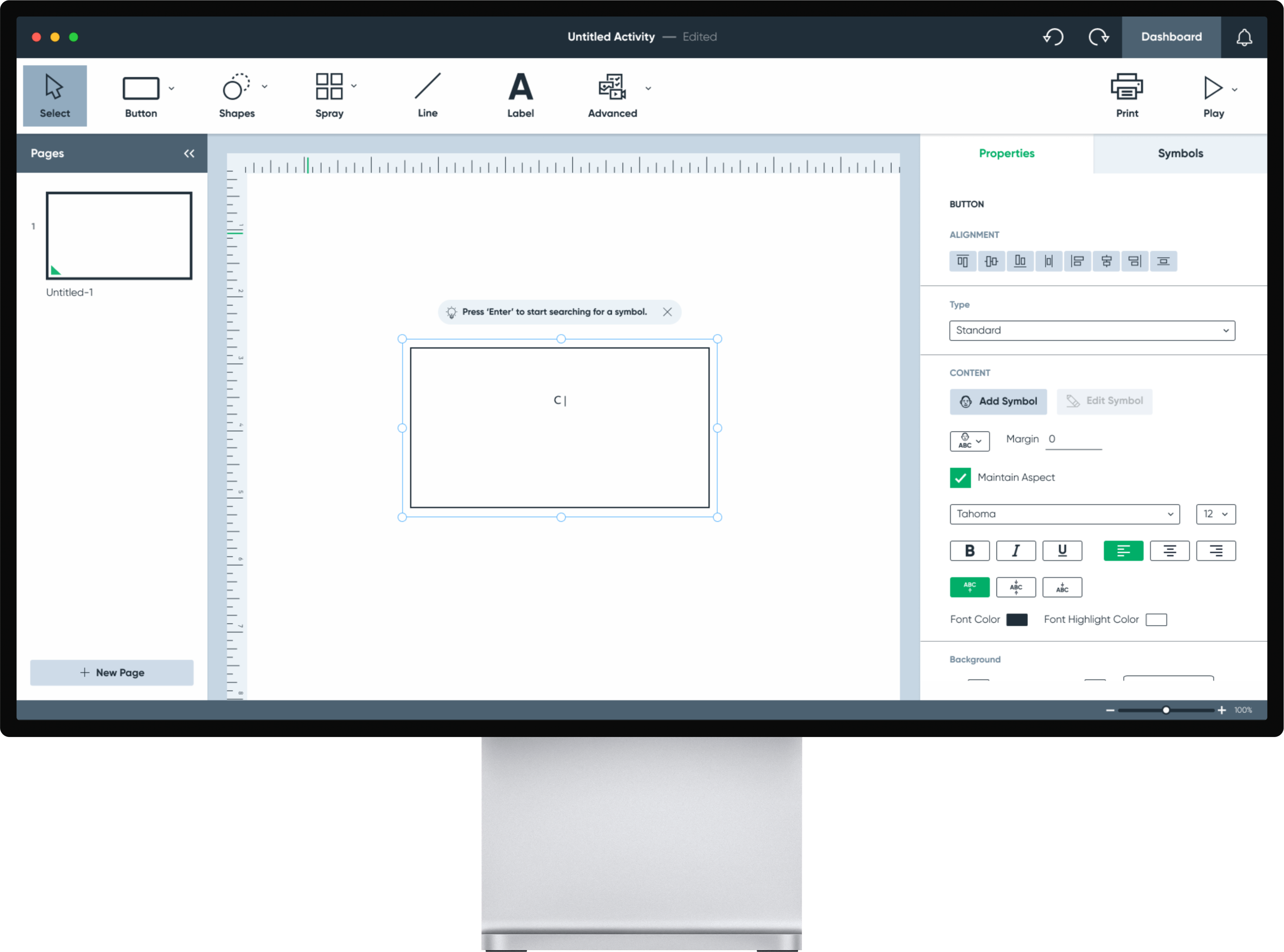1284x952 pixels.
Task: Start the activity with the Play icon
Action: pyautogui.click(x=1213, y=88)
